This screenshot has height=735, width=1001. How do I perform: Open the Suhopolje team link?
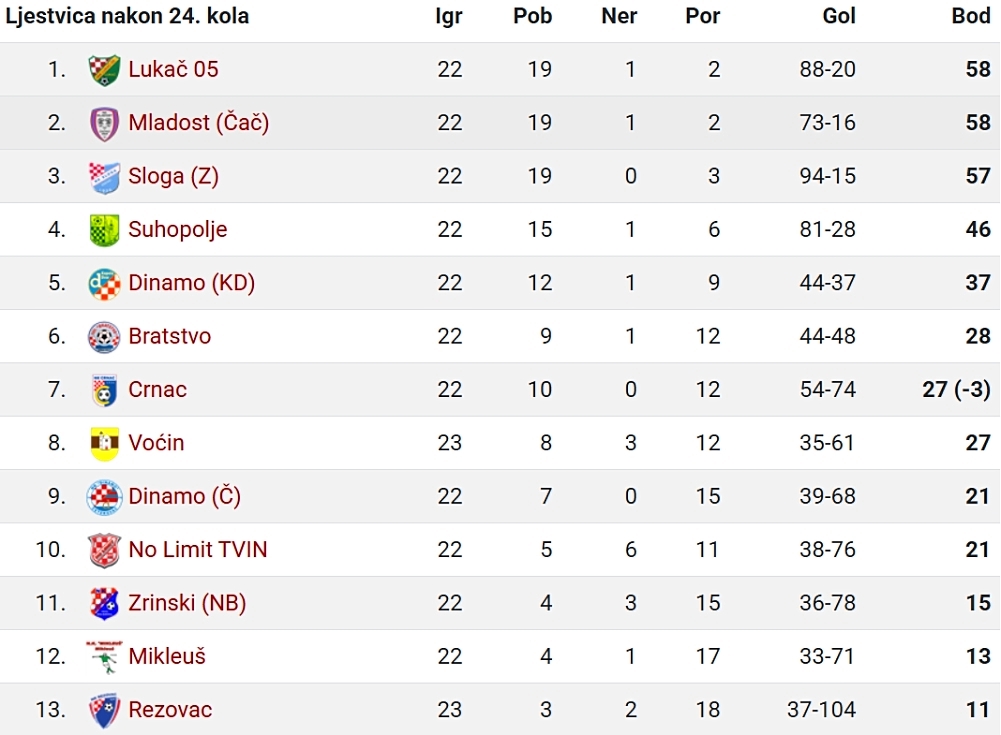[x=177, y=230]
